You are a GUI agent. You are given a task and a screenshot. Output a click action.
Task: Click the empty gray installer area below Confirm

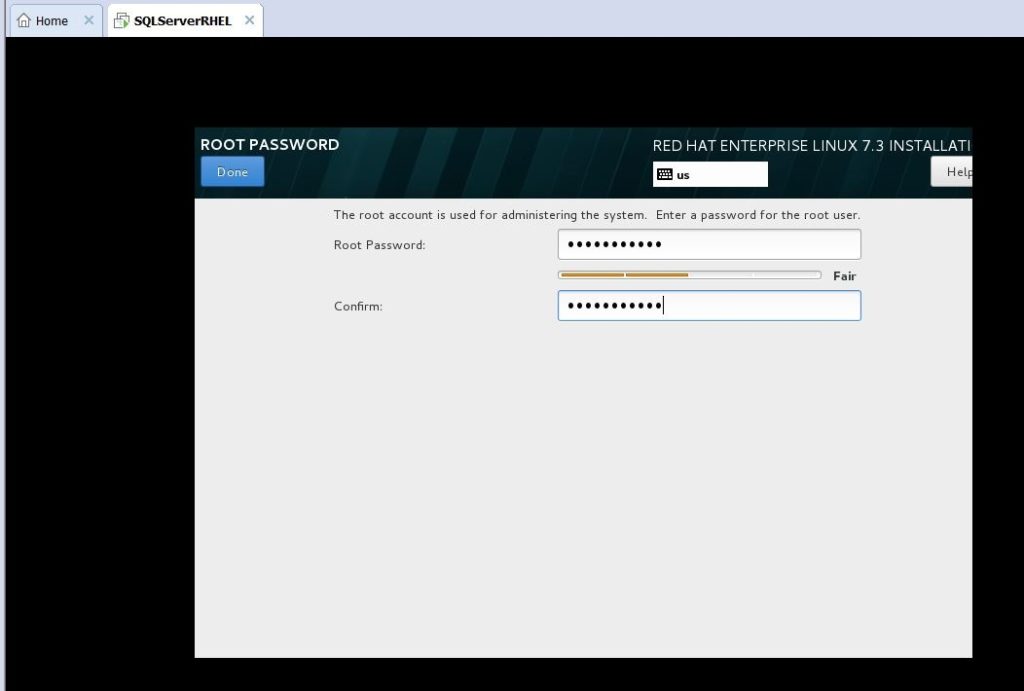click(582, 490)
